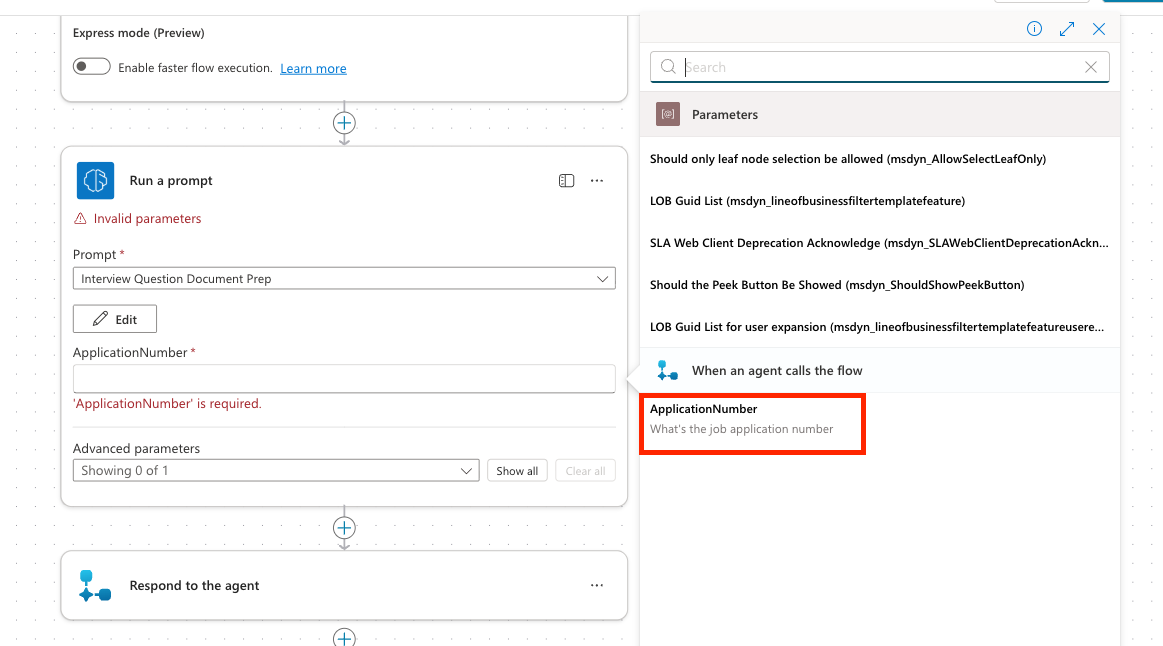Click the ApplicationNumber input field
Image resolution: width=1163 pixels, height=646 pixels.
click(344, 379)
